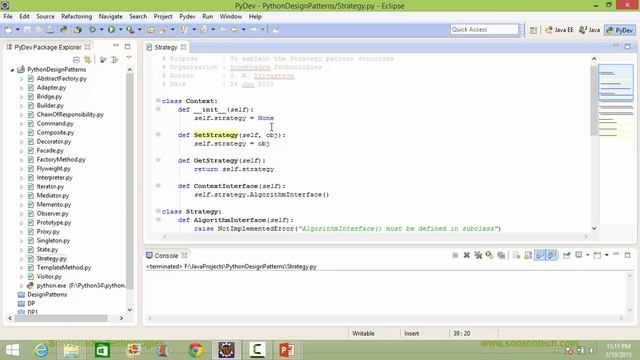Select the Console tab
Screen dimensions: 640x360
[166, 256]
